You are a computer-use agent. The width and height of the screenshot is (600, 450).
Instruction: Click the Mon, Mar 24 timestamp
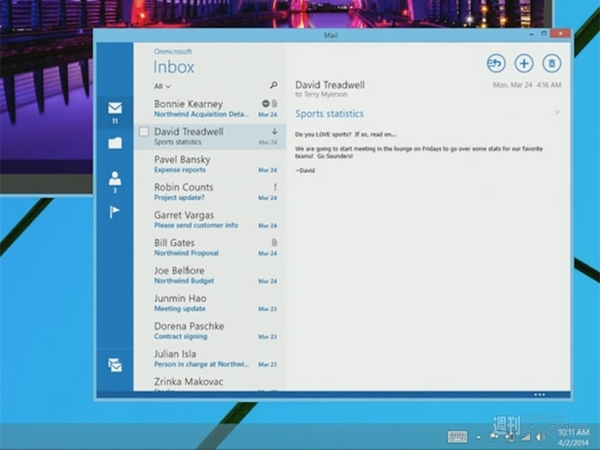coord(527,85)
